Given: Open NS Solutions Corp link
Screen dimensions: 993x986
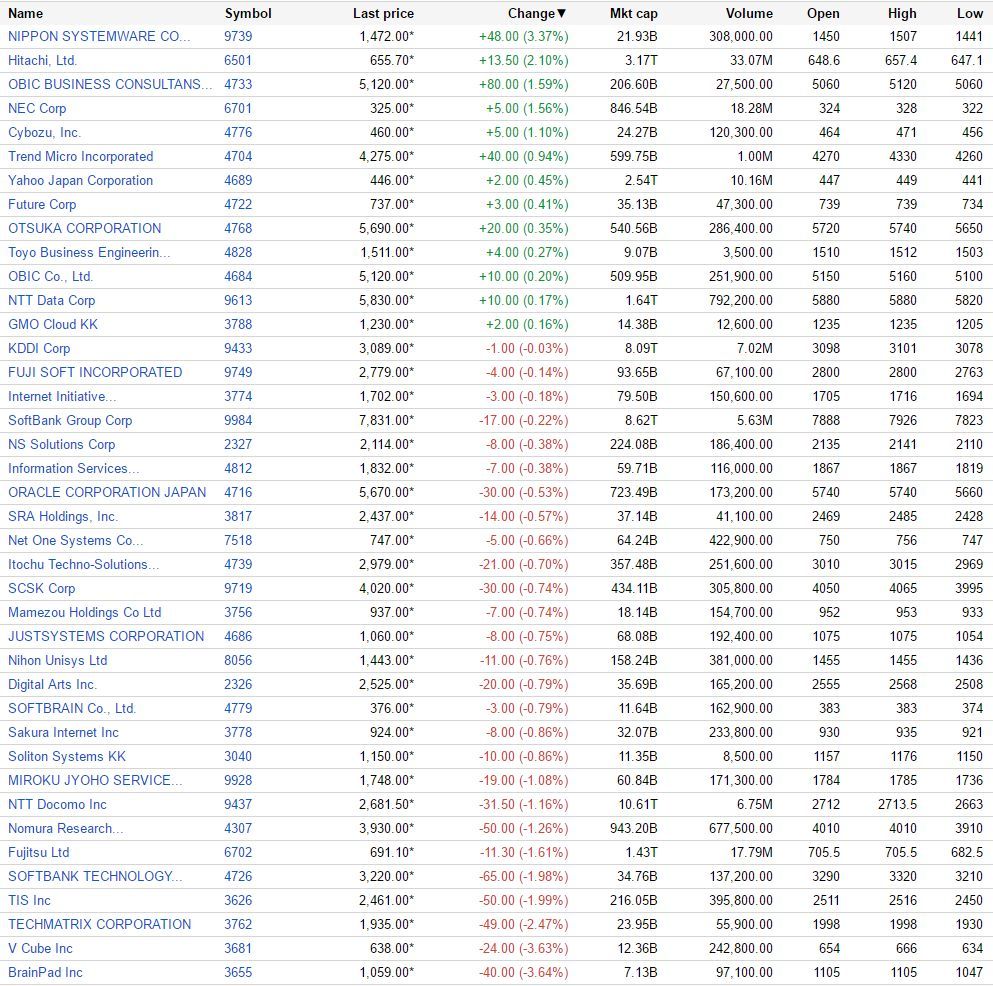Looking at the screenshot, I should tap(61, 445).
